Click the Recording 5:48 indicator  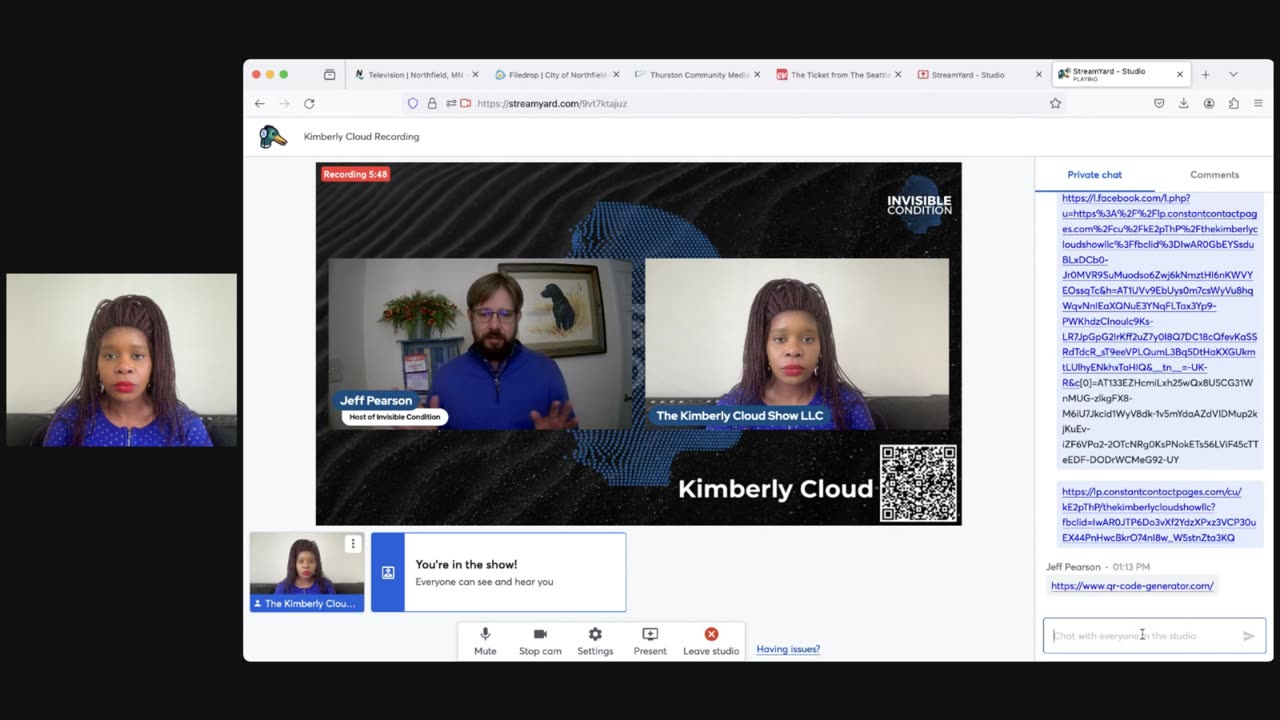[355, 174]
